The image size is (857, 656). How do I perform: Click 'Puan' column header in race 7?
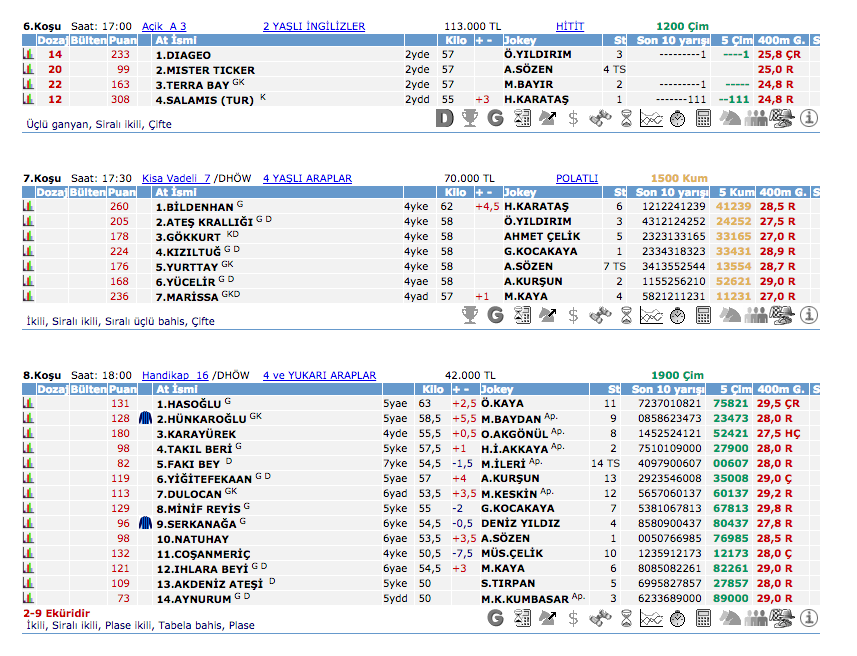pos(121,192)
